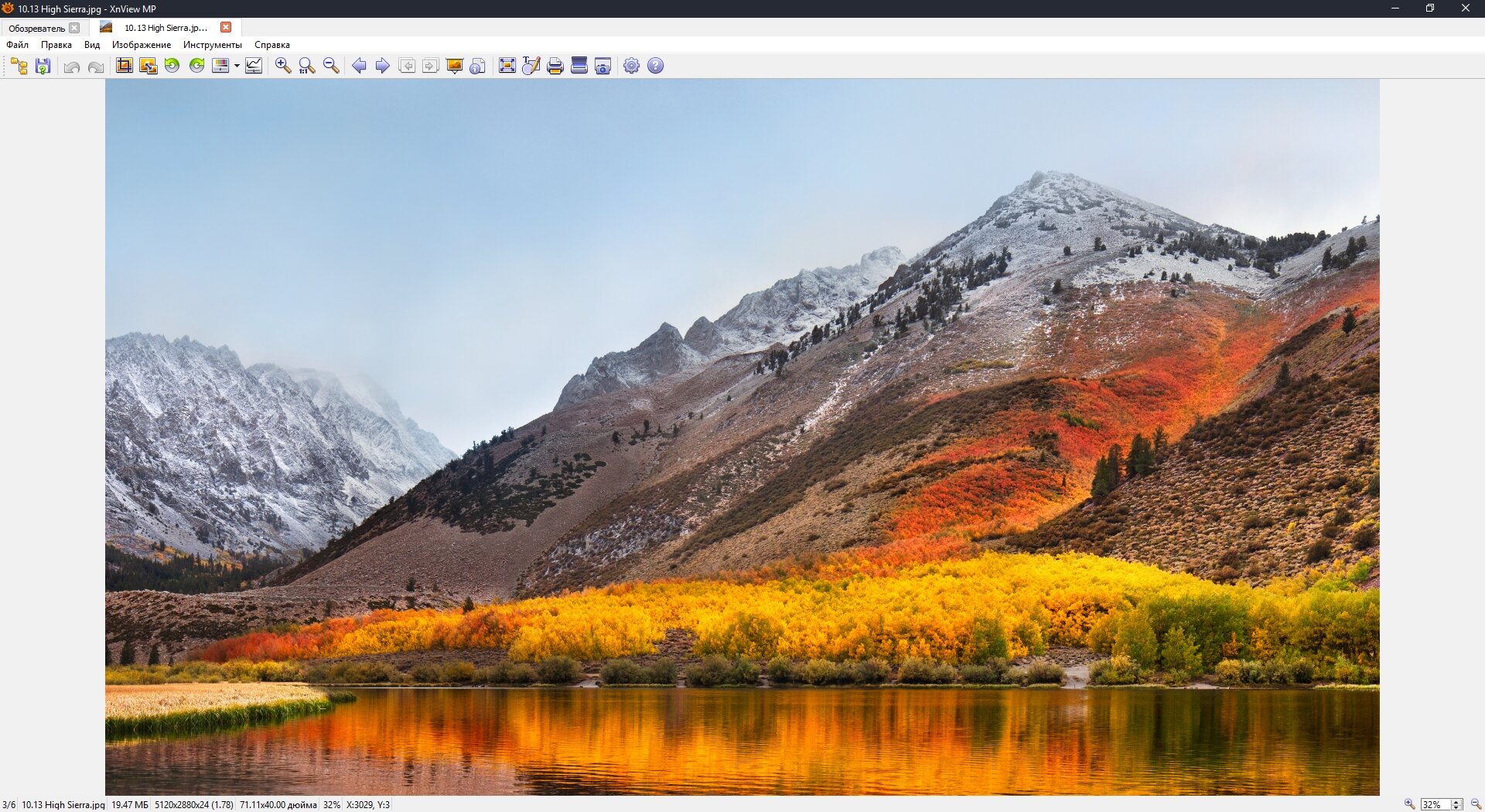Viewport: 1485px width, 812px height.
Task: Expand the adjustment dropdown arrow
Action: 237,66
